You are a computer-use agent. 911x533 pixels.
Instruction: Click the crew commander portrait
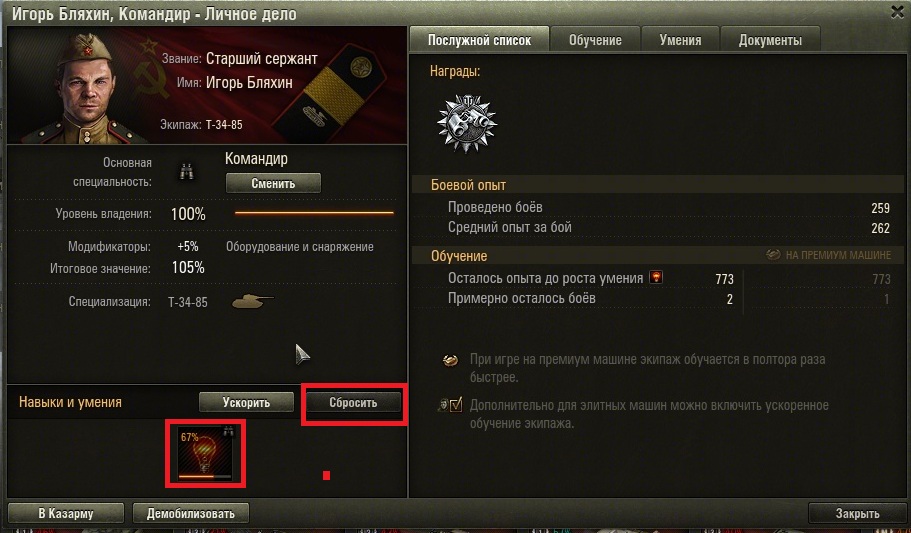click(91, 87)
